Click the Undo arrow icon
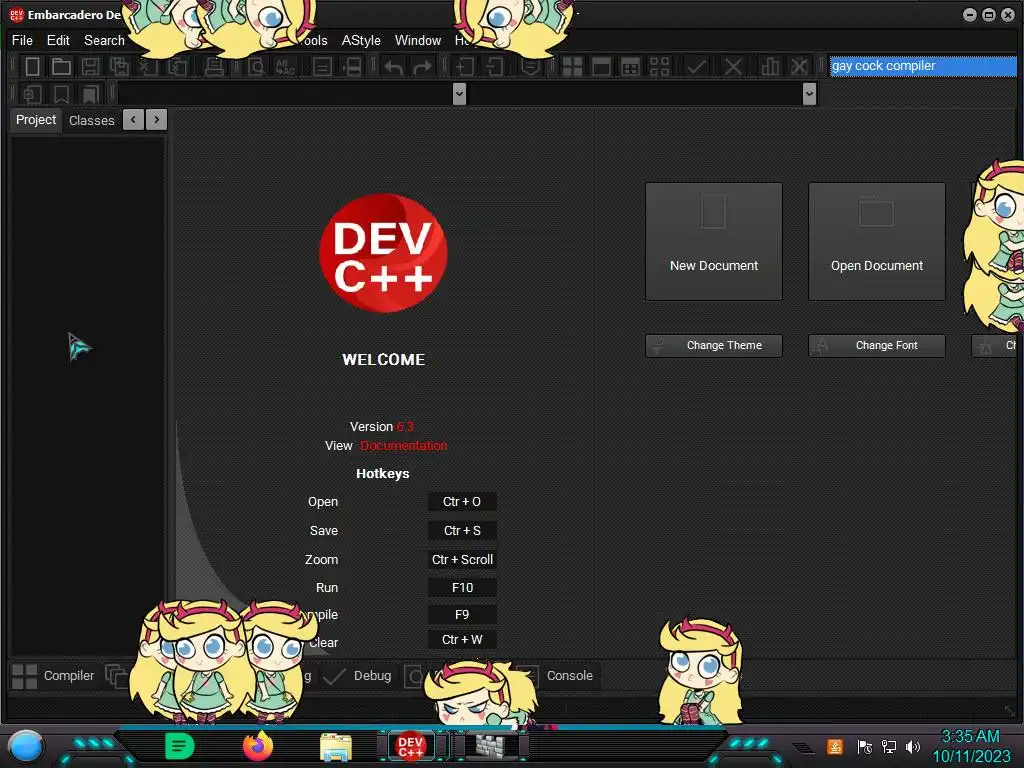This screenshot has height=768, width=1024. (393, 66)
